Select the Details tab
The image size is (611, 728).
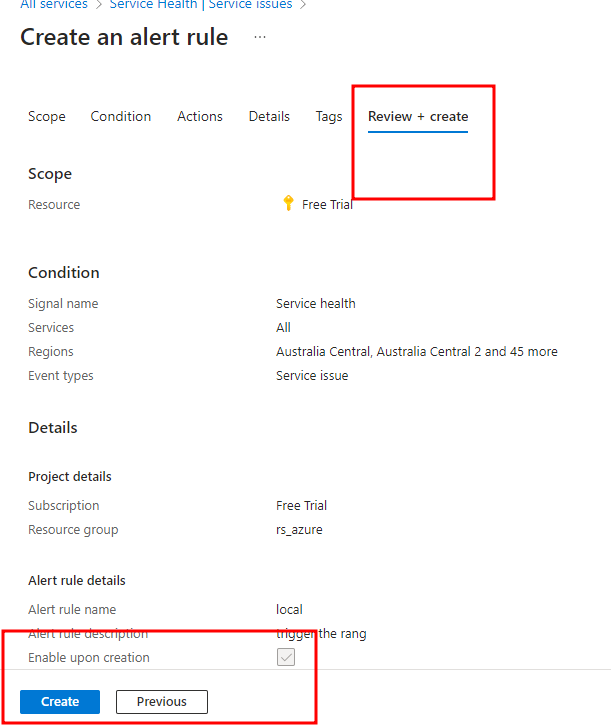(269, 116)
